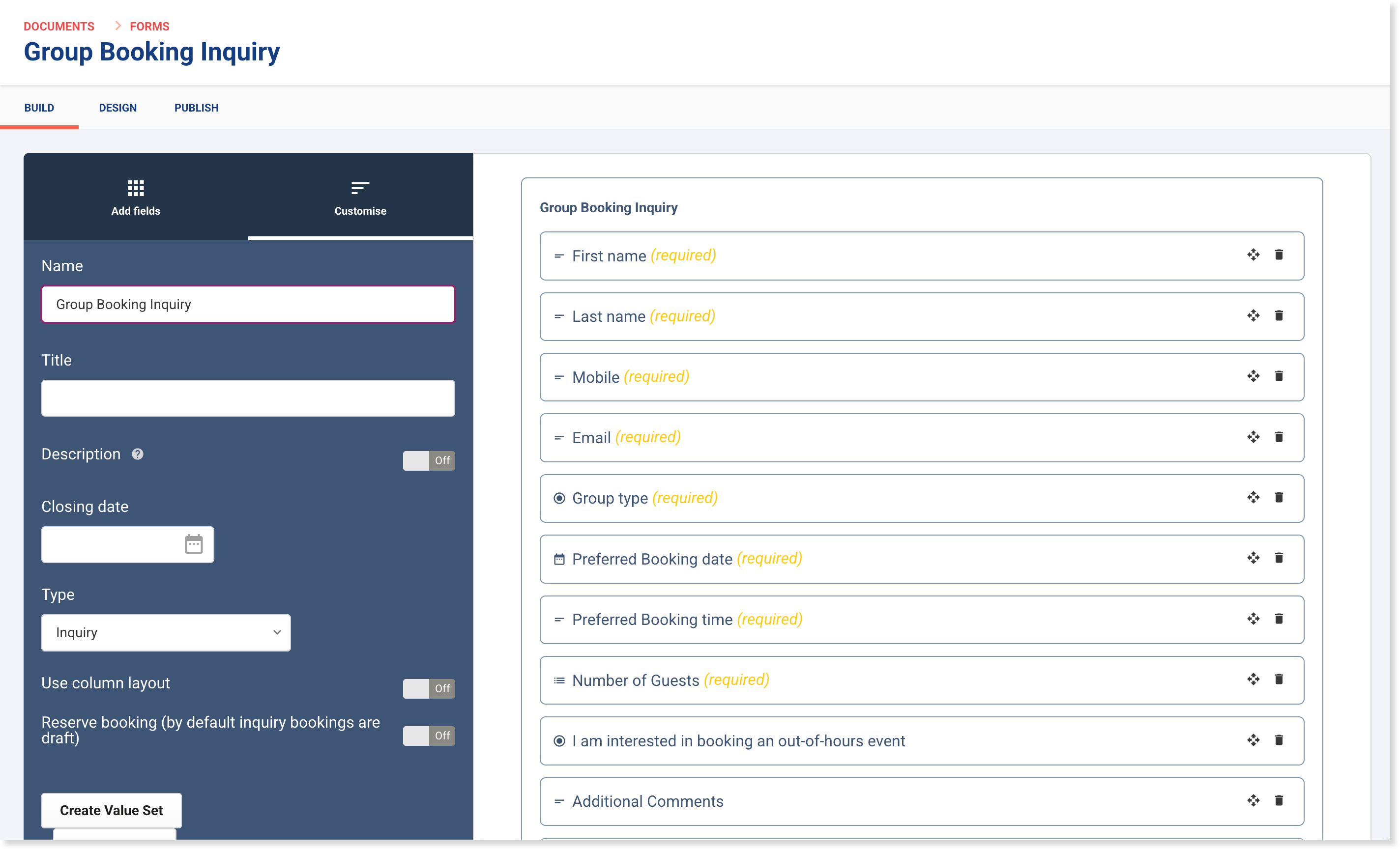
Task: Click move handle on Number of Guests
Action: pyautogui.click(x=1253, y=680)
